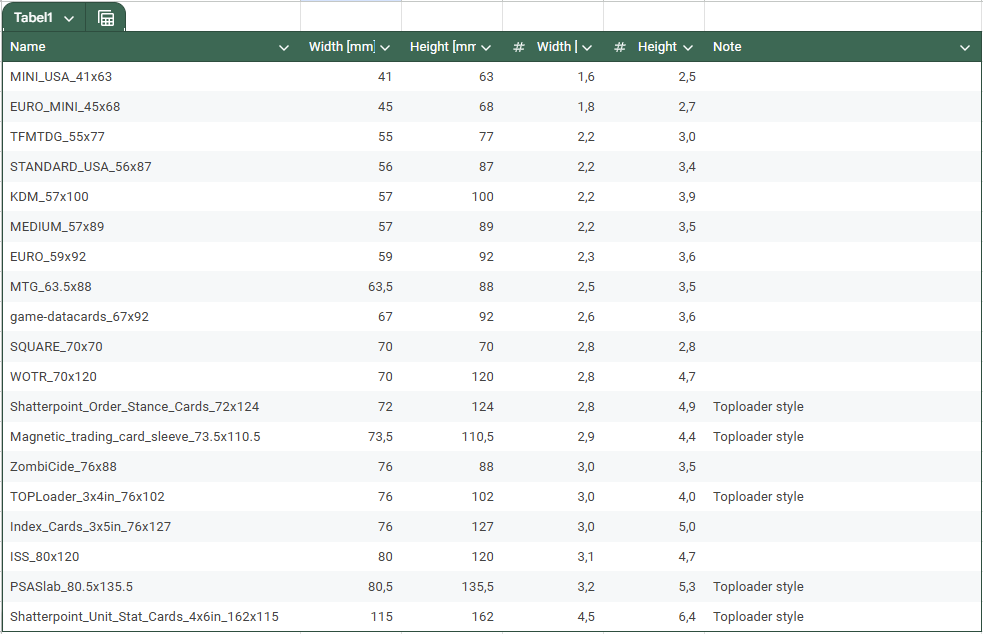This screenshot has height=634, width=983.
Task: Click the number type icon beside the Width column
Action: 518,47
